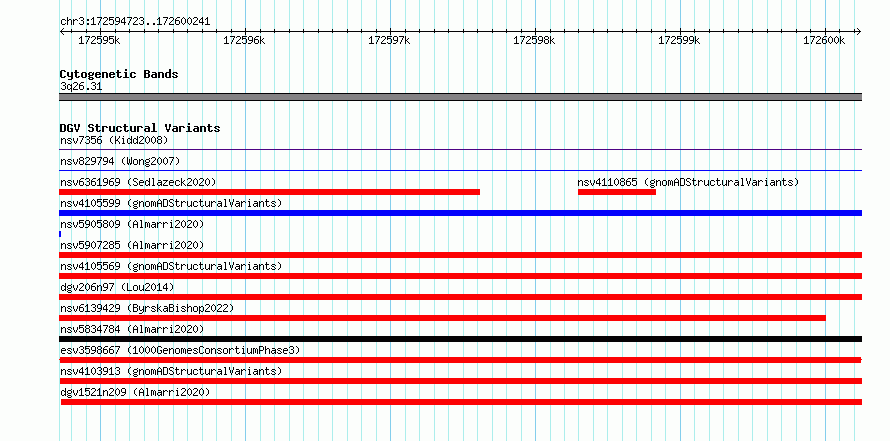Image resolution: width=890 pixels, height=441 pixels.
Task: Click the red bar under dgv206n97
Action: point(460,297)
